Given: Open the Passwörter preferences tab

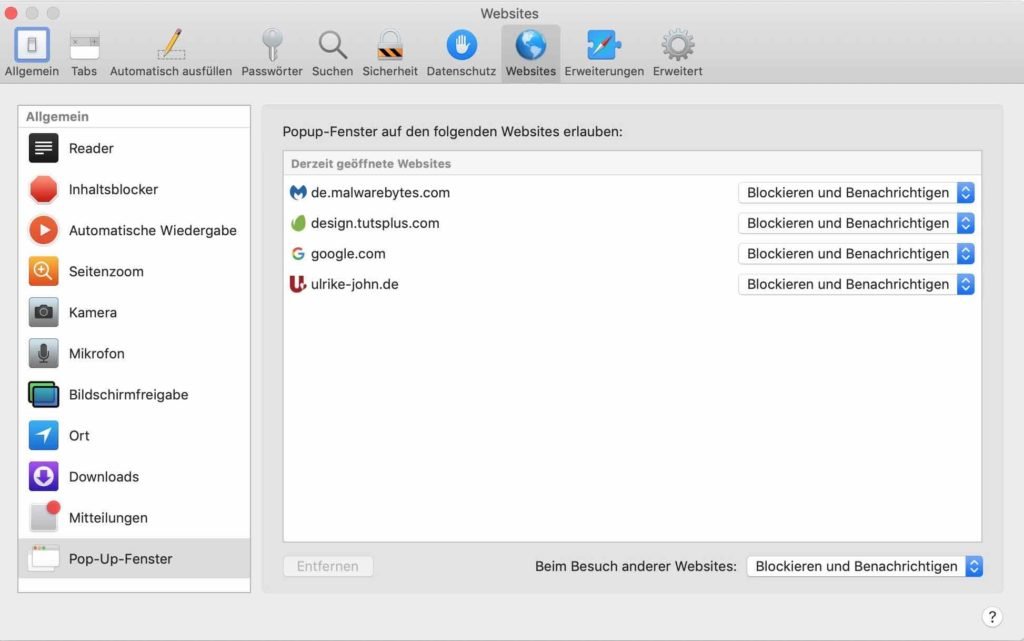Looking at the screenshot, I should [x=272, y=50].
